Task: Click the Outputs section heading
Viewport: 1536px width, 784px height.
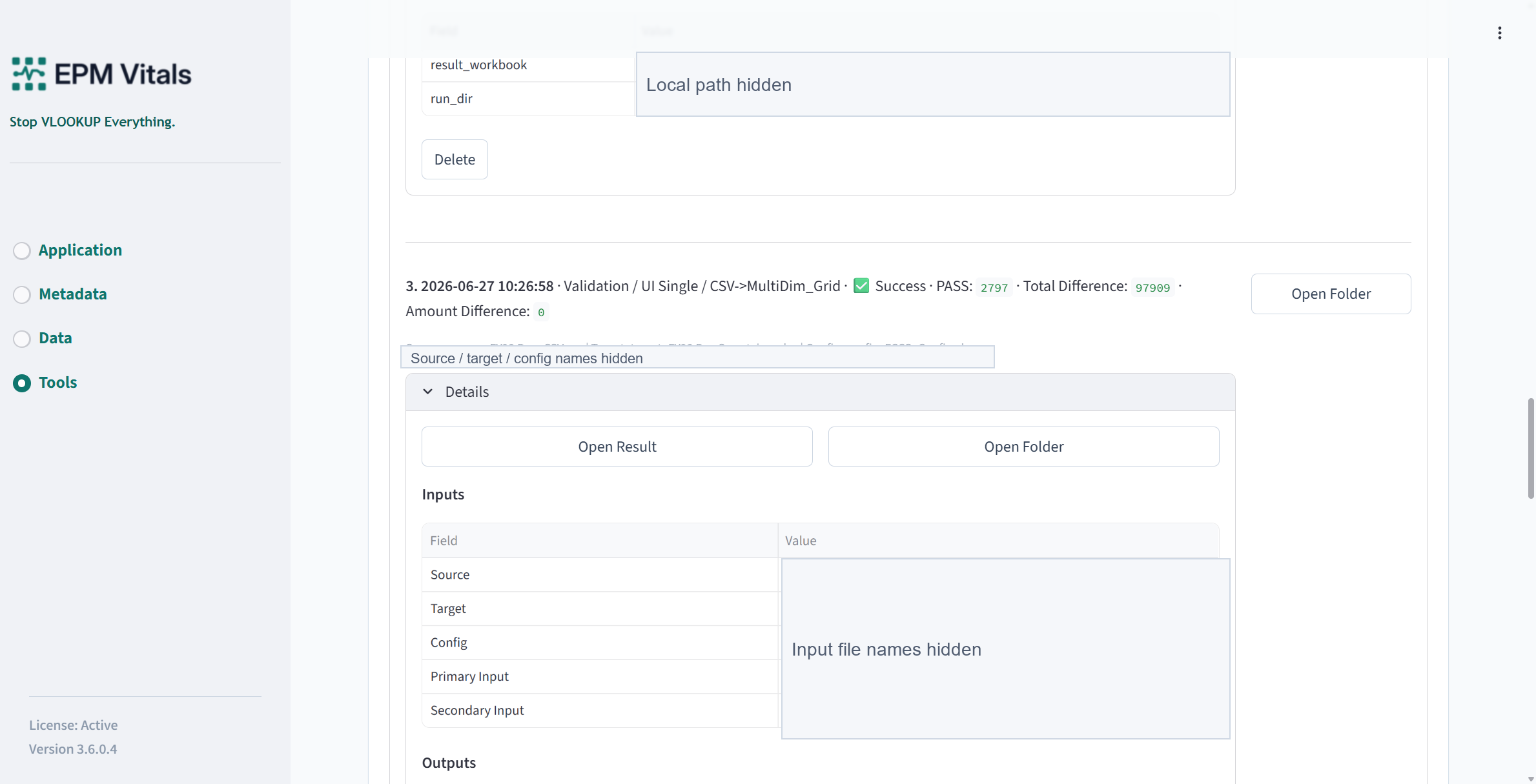Action: [x=449, y=763]
